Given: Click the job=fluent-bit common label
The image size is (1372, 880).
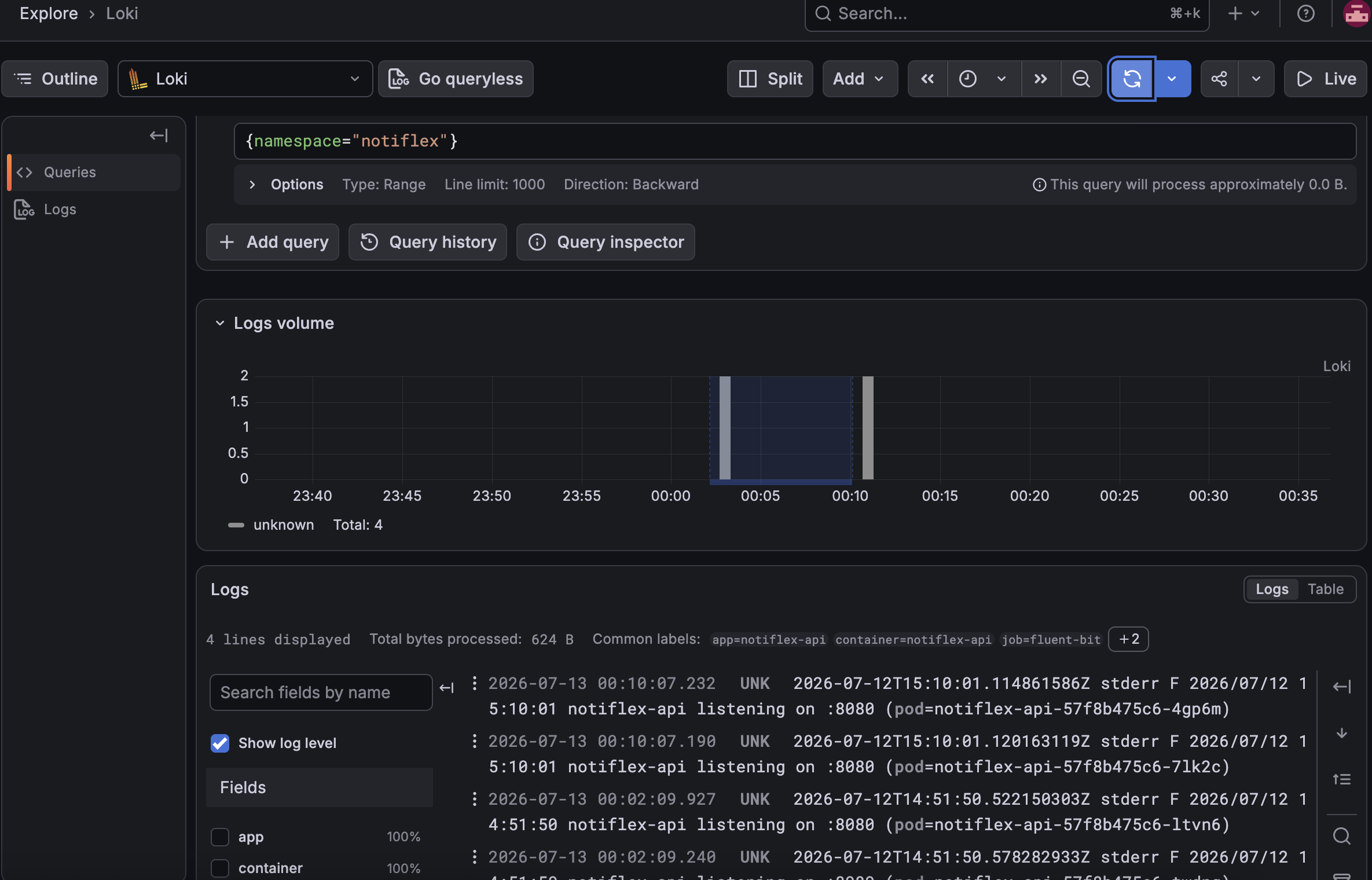Looking at the screenshot, I should point(1051,640).
